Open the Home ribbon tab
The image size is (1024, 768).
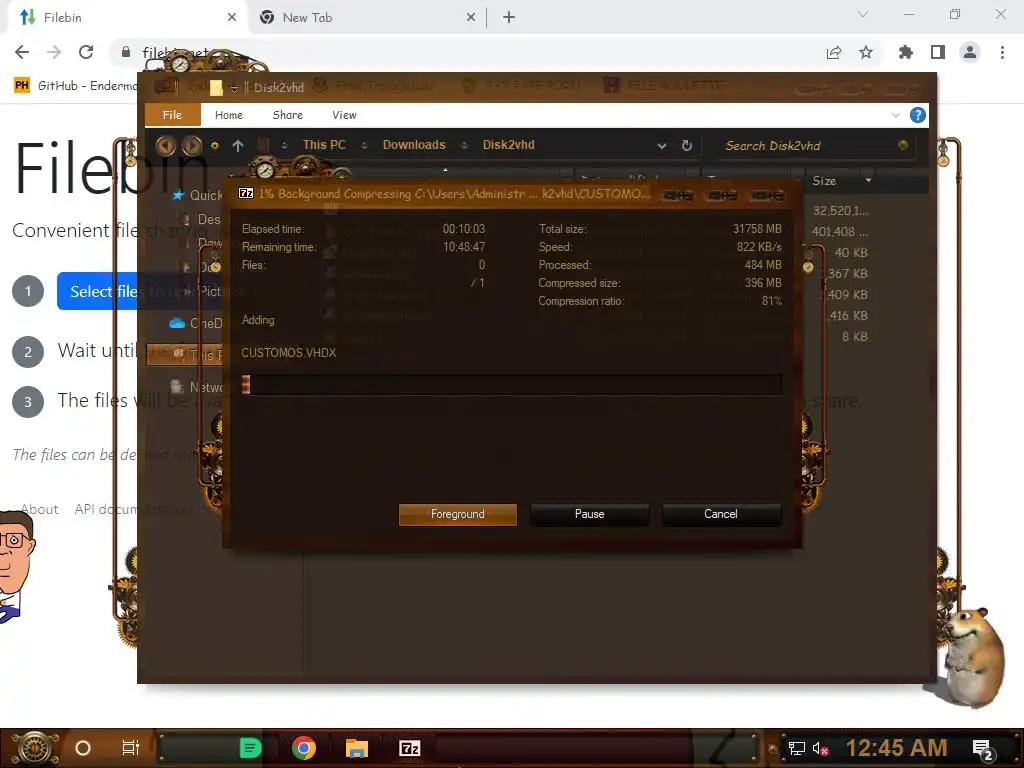229,115
